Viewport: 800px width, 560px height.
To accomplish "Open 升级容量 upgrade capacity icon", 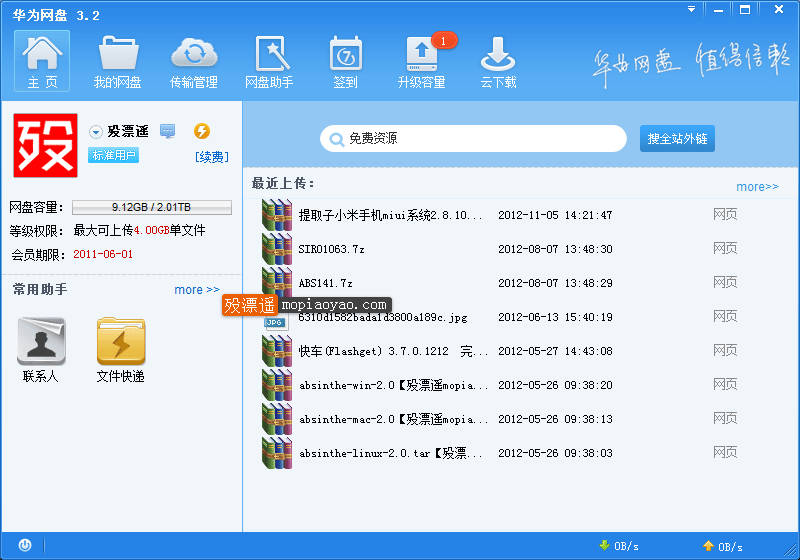I will coord(422,61).
